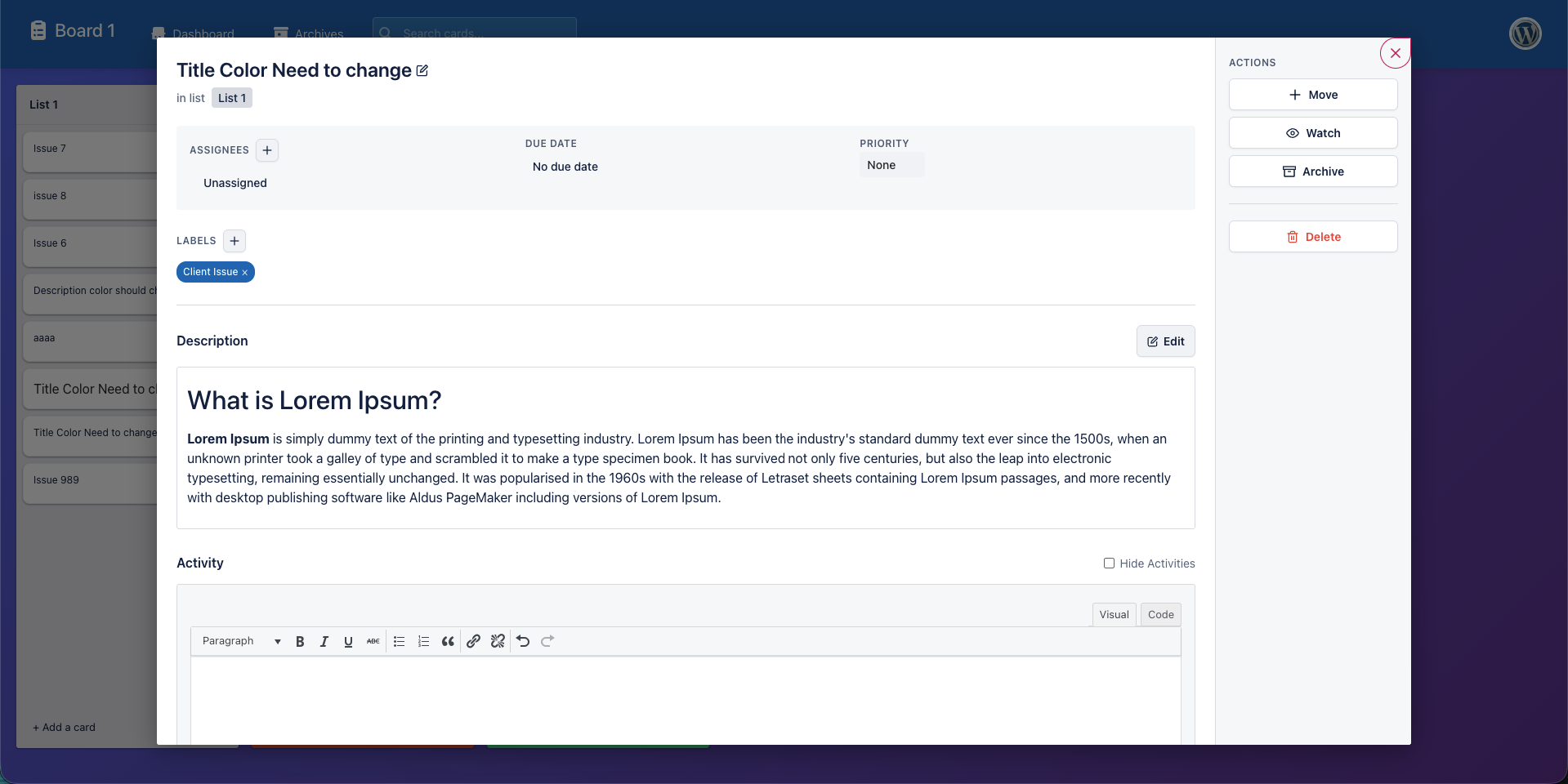1568x784 pixels.
Task: Toggle underline formatting in activity editor
Action: [x=348, y=642]
